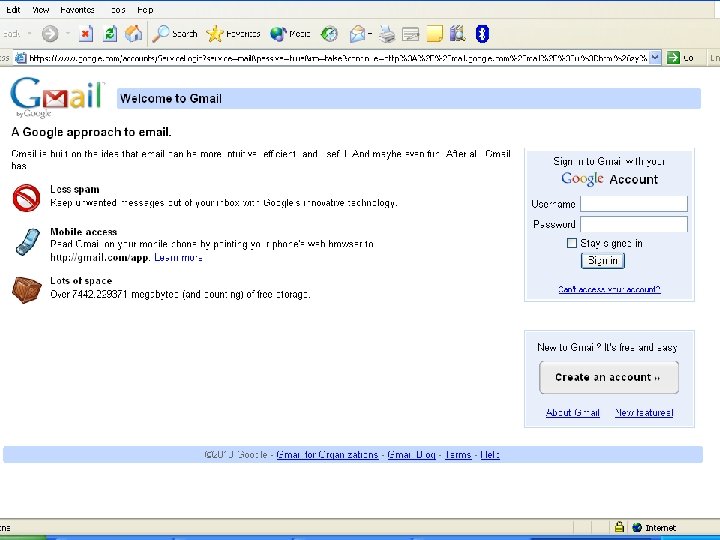This screenshot has height=540, width=720.
Task: Click the Sign in button
Action: tap(602, 261)
